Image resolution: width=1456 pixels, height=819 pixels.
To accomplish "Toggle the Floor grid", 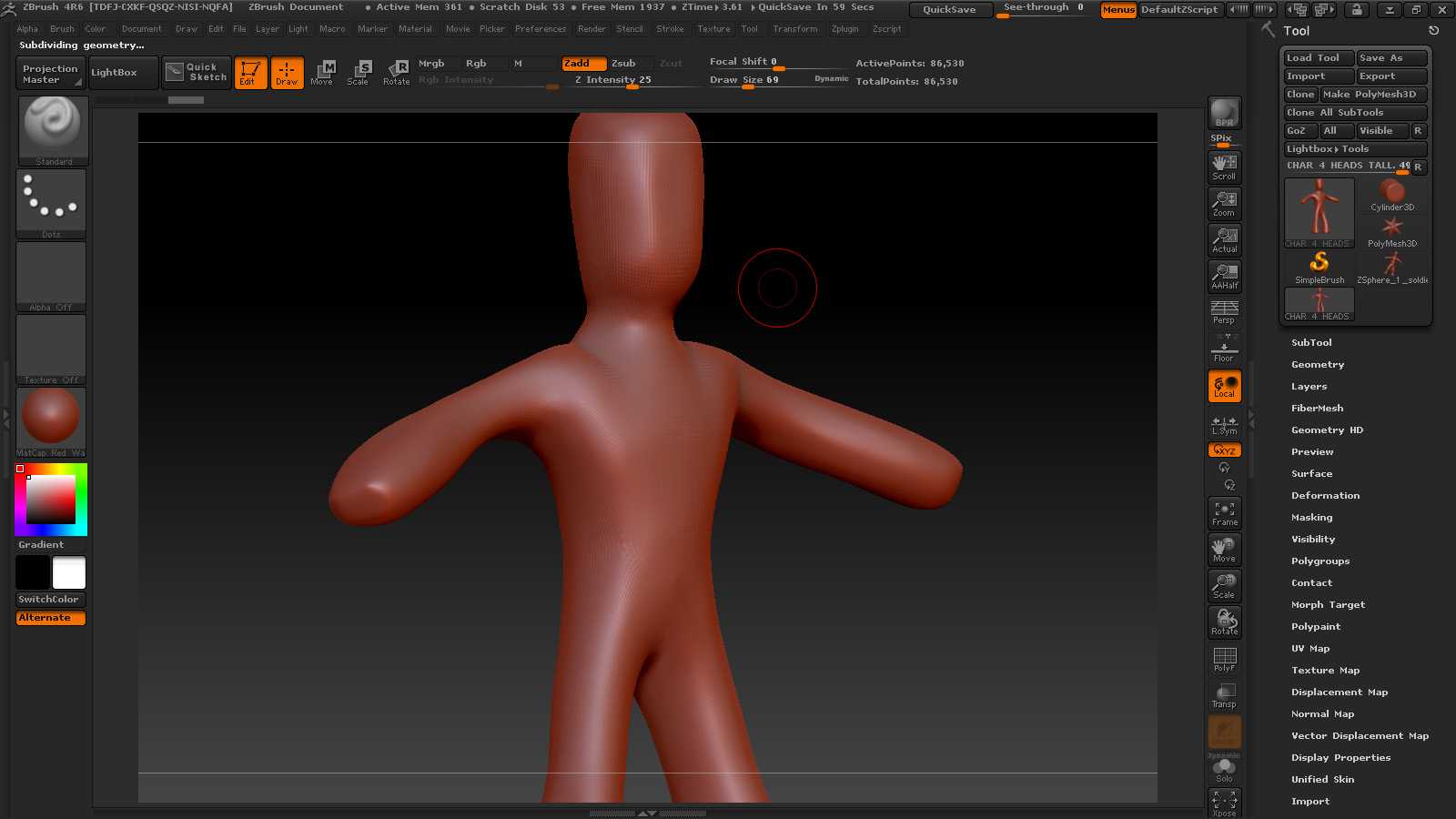I will 1224,349.
